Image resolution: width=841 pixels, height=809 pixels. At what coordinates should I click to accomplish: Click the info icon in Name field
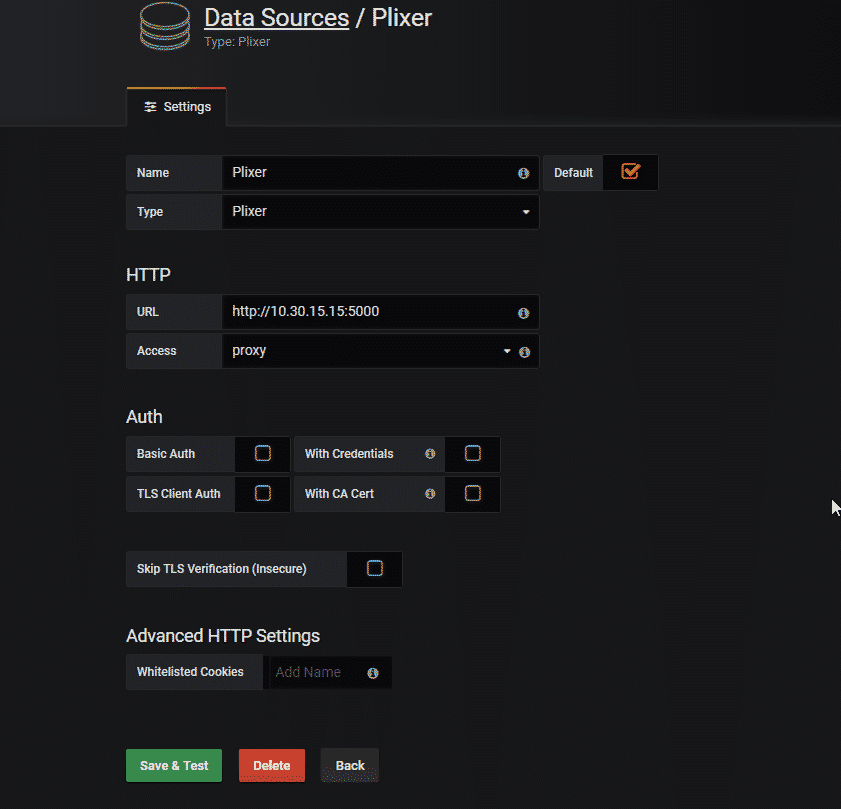pos(523,173)
